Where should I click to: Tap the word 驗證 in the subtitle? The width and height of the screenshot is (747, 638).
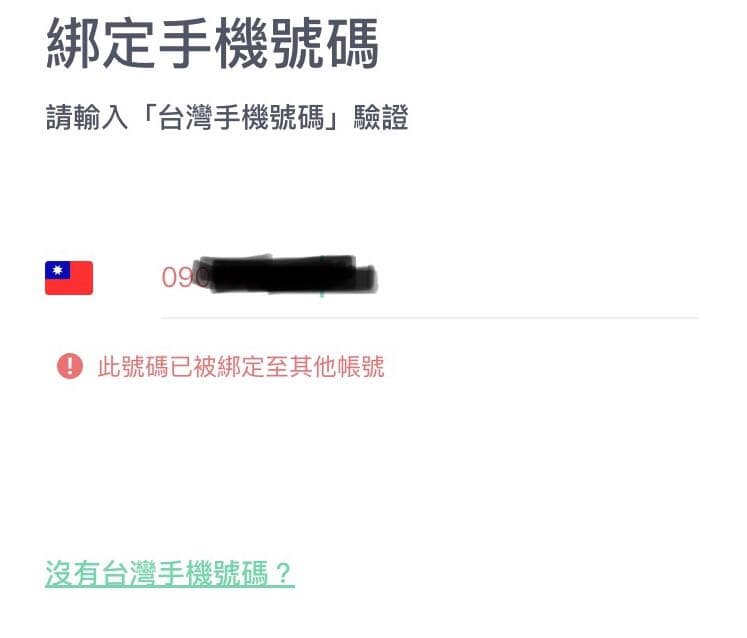point(381,118)
